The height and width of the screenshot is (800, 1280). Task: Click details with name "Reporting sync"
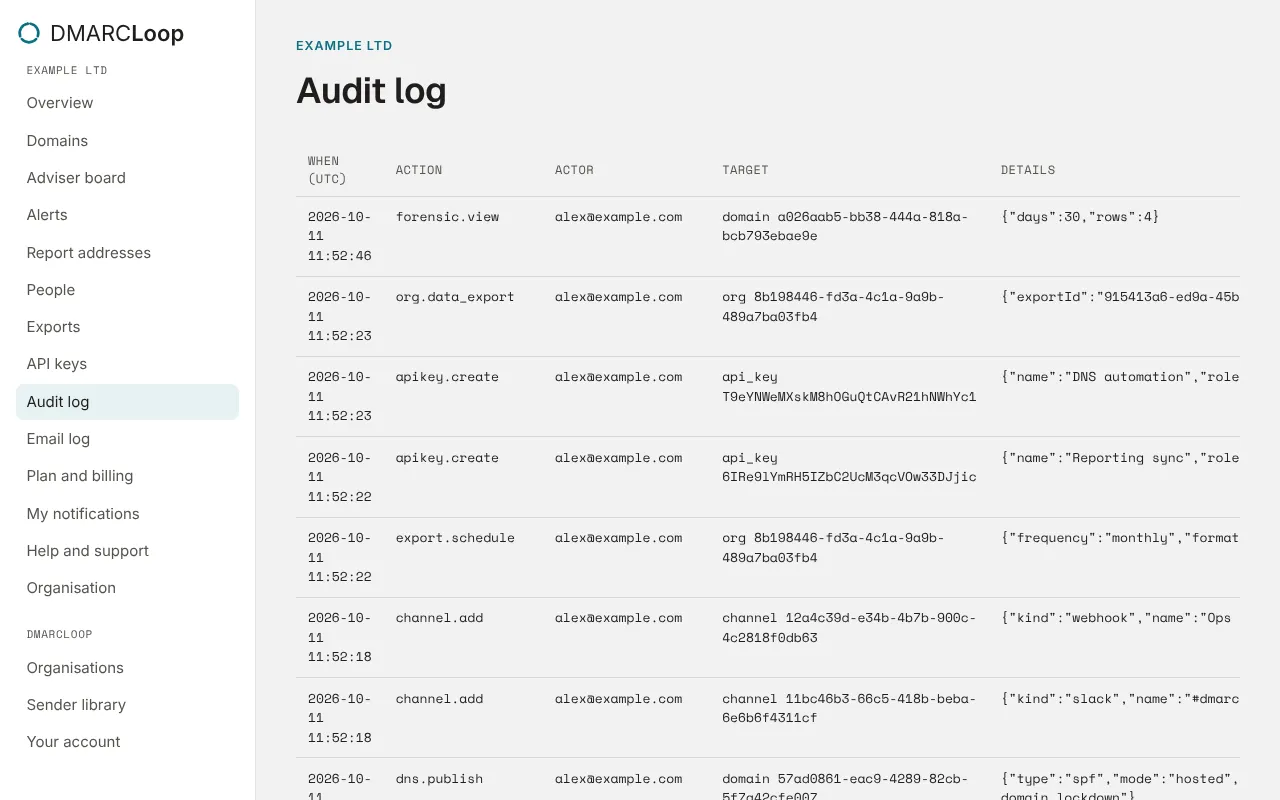point(1120,458)
